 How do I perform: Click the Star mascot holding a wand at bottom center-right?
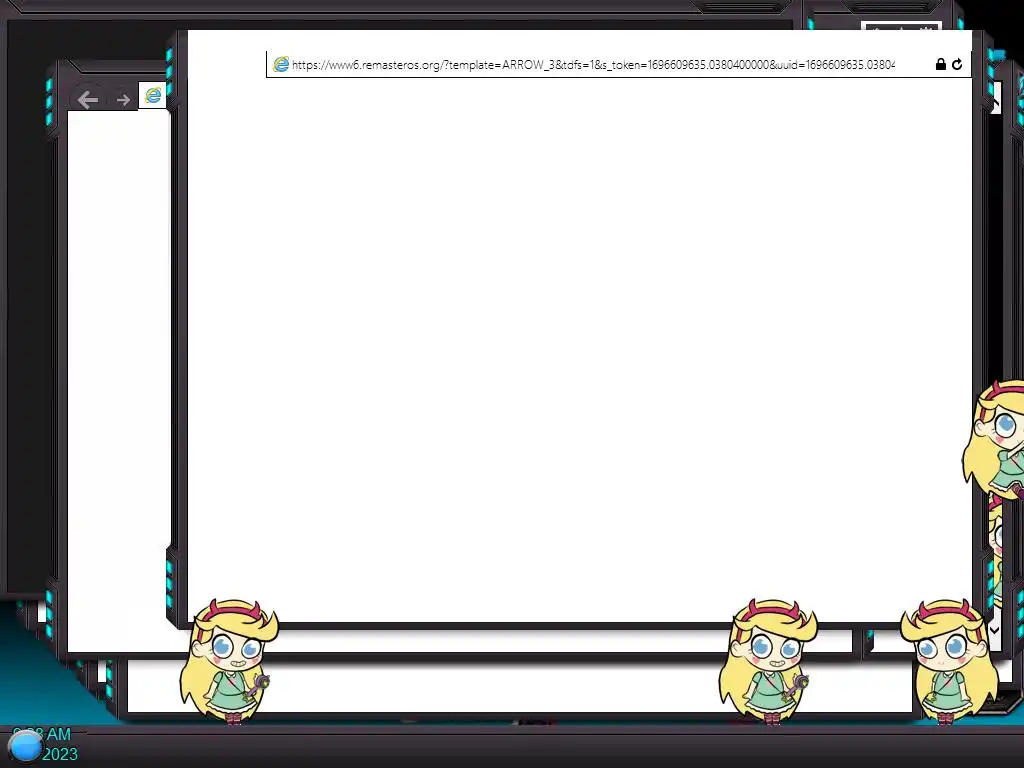pyautogui.click(x=769, y=661)
